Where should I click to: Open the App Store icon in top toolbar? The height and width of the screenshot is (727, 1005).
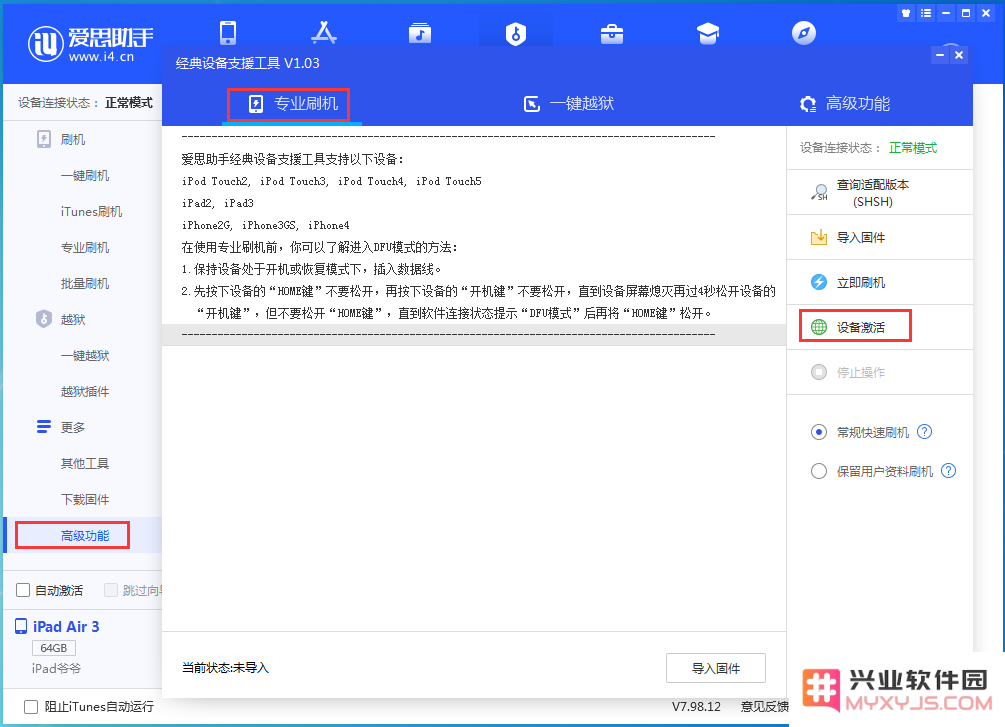[x=324, y=33]
